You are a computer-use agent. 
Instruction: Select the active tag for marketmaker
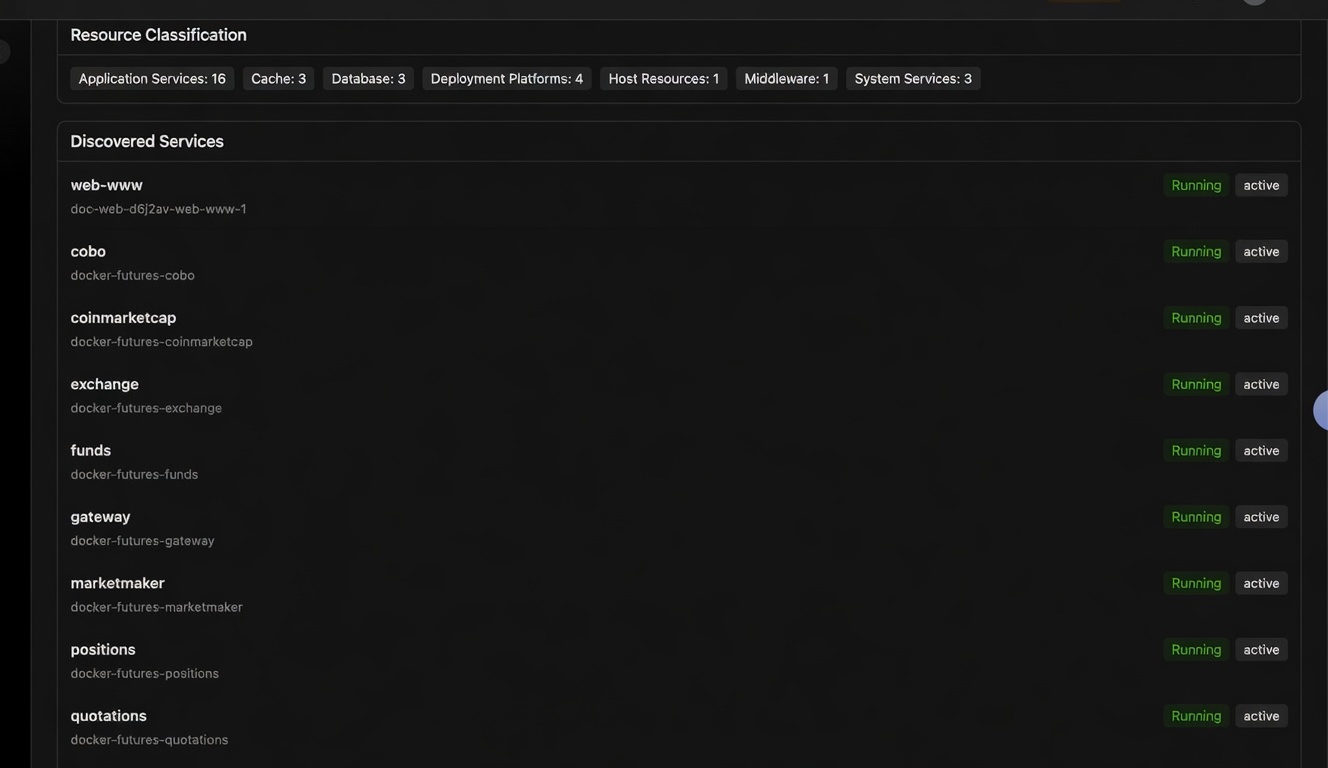click(x=1261, y=583)
